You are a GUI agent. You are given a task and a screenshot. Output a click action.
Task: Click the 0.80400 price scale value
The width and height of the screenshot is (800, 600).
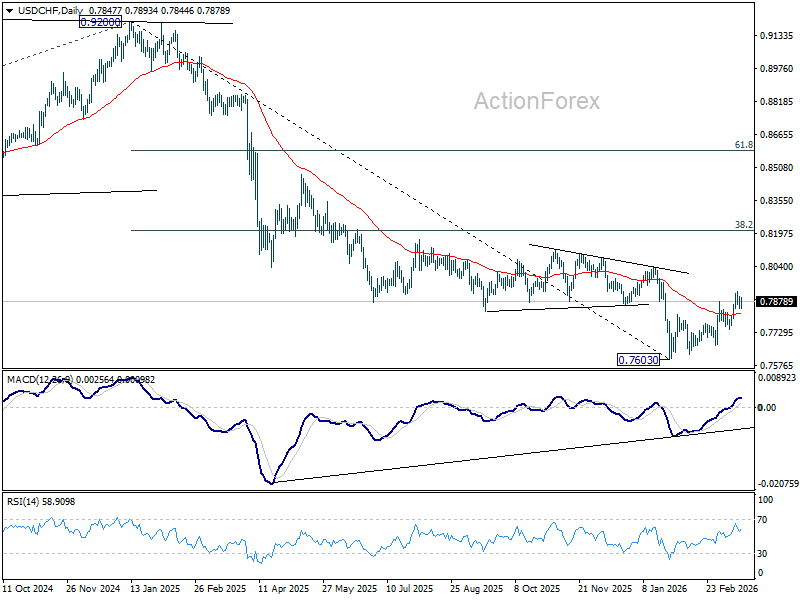(777, 266)
